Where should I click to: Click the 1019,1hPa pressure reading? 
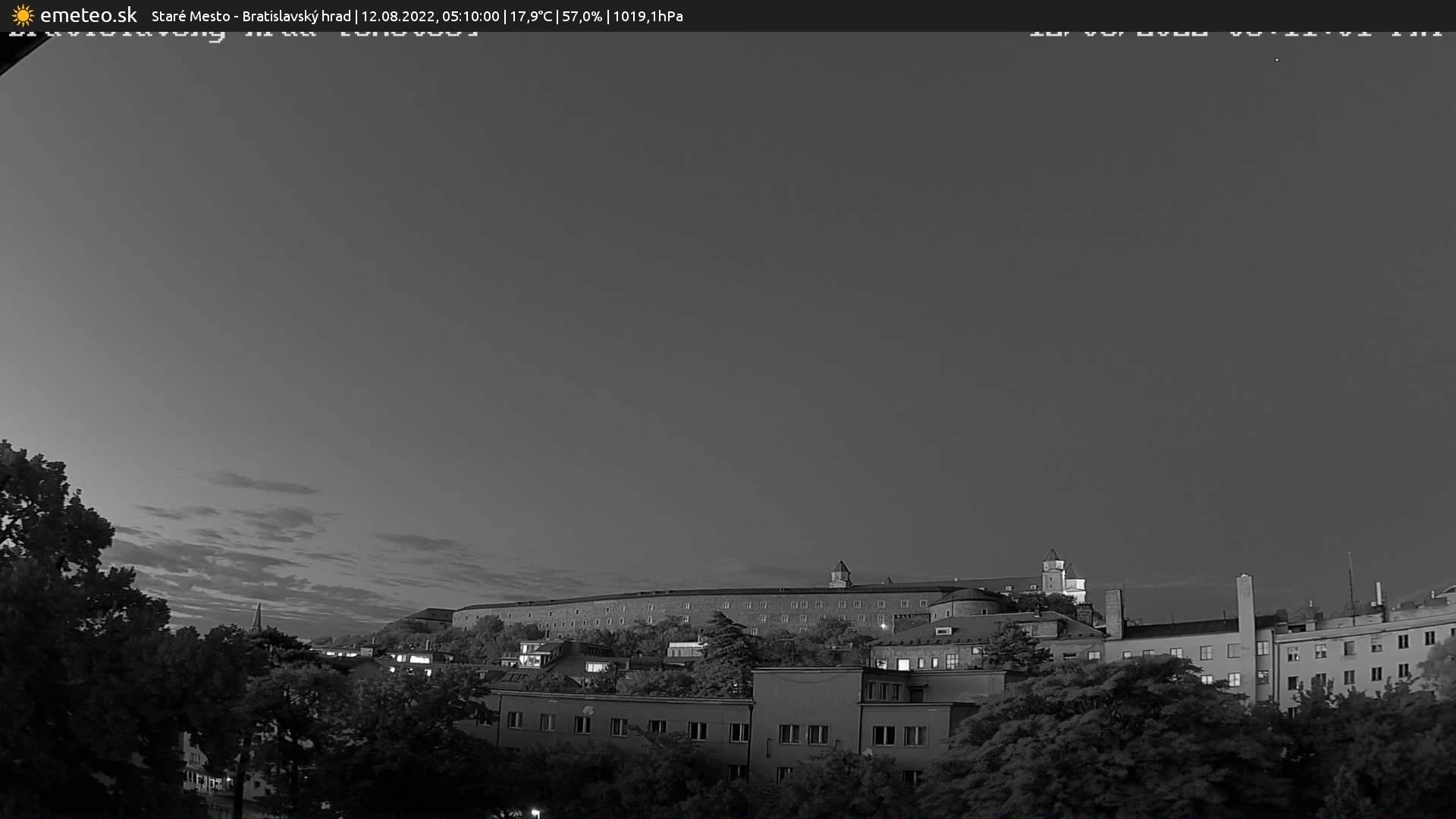pyautogui.click(x=648, y=16)
